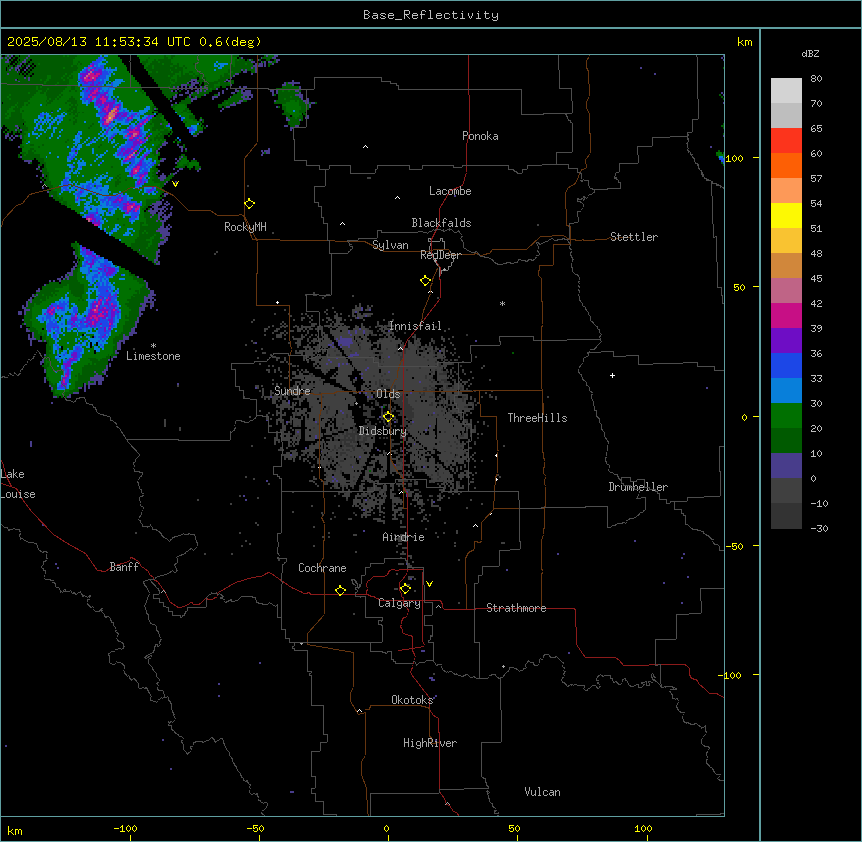The image size is (862, 842).
Task: Select the purple 36-39 dBZ legend swatch
Action: (786, 341)
